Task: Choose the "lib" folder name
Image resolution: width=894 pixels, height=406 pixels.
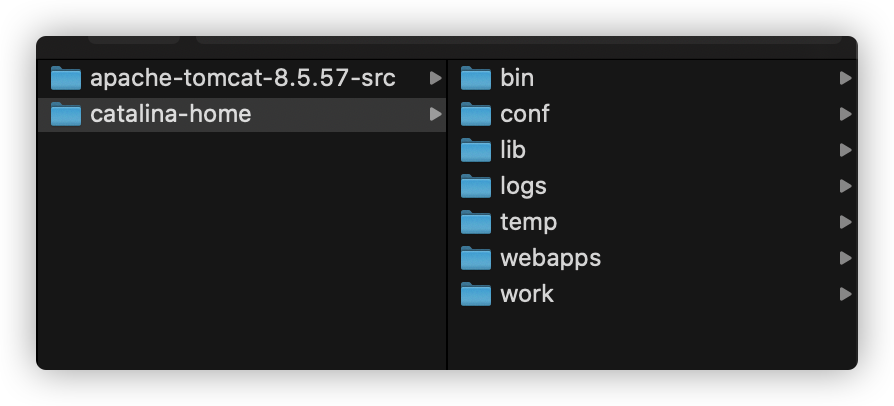Action: (x=513, y=150)
